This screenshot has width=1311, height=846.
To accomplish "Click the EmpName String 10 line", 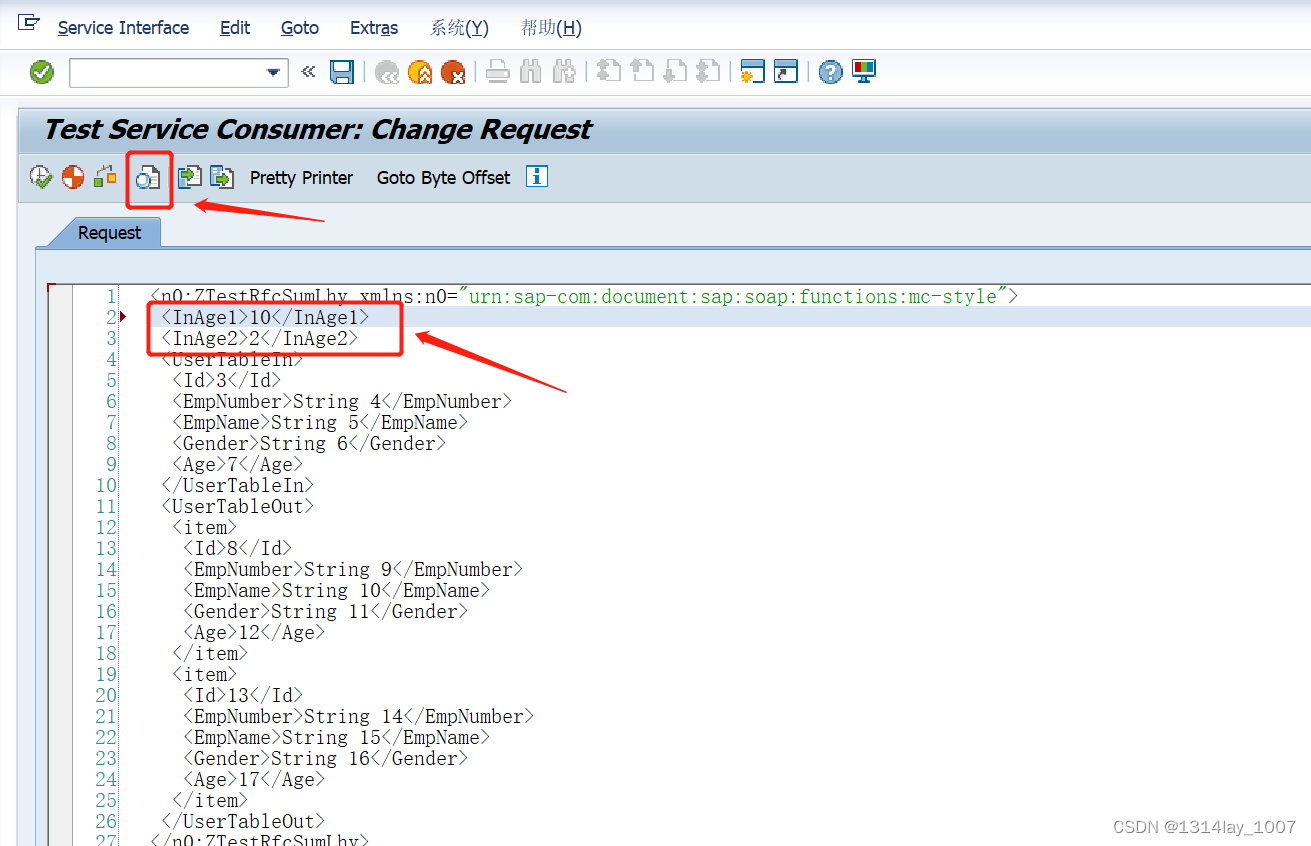I will [336, 590].
